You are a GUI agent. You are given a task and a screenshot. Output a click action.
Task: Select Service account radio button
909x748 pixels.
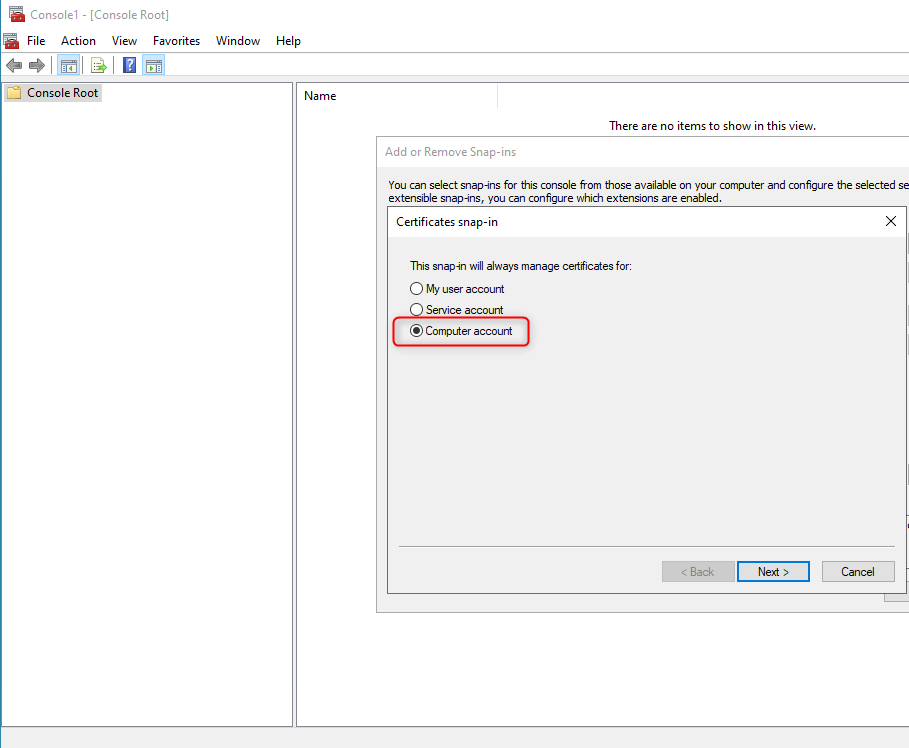(416, 310)
